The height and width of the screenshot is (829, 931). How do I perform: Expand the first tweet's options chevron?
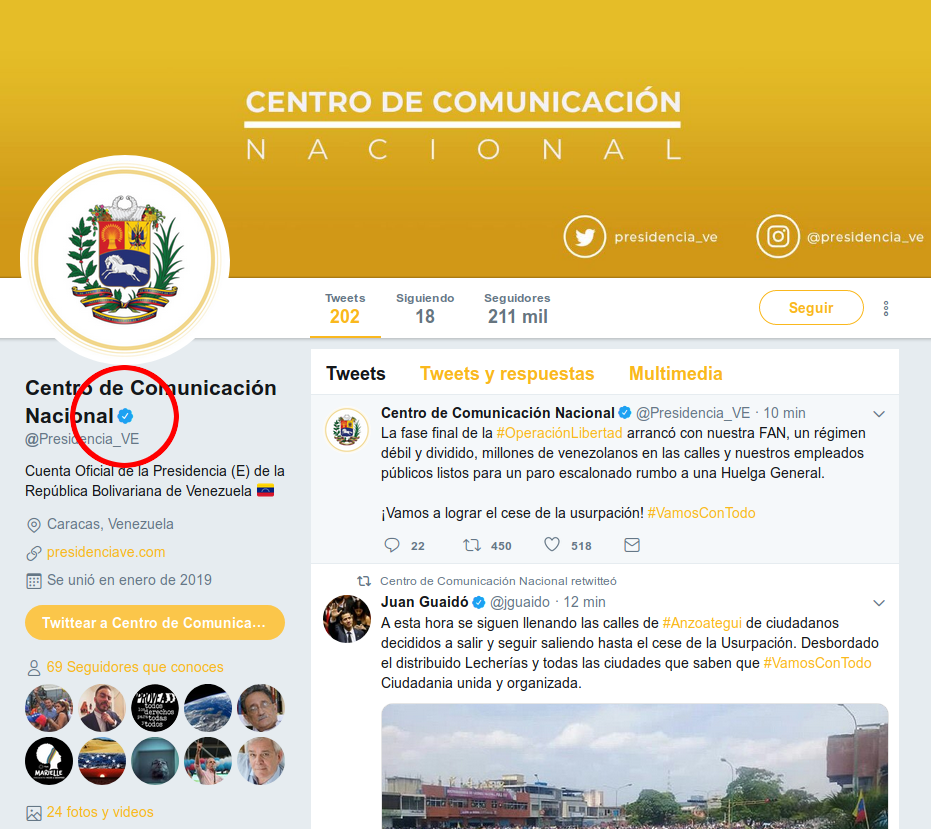click(879, 414)
